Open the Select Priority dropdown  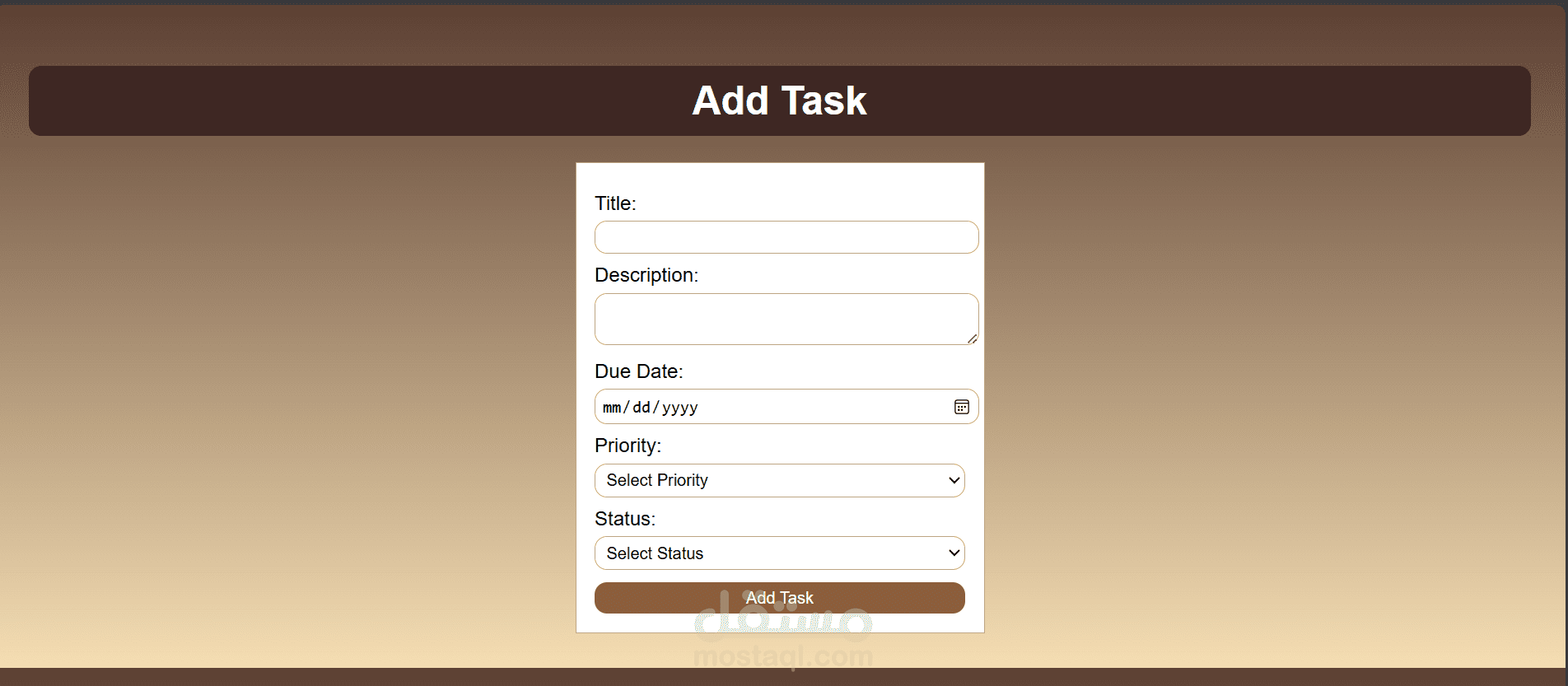click(779, 480)
